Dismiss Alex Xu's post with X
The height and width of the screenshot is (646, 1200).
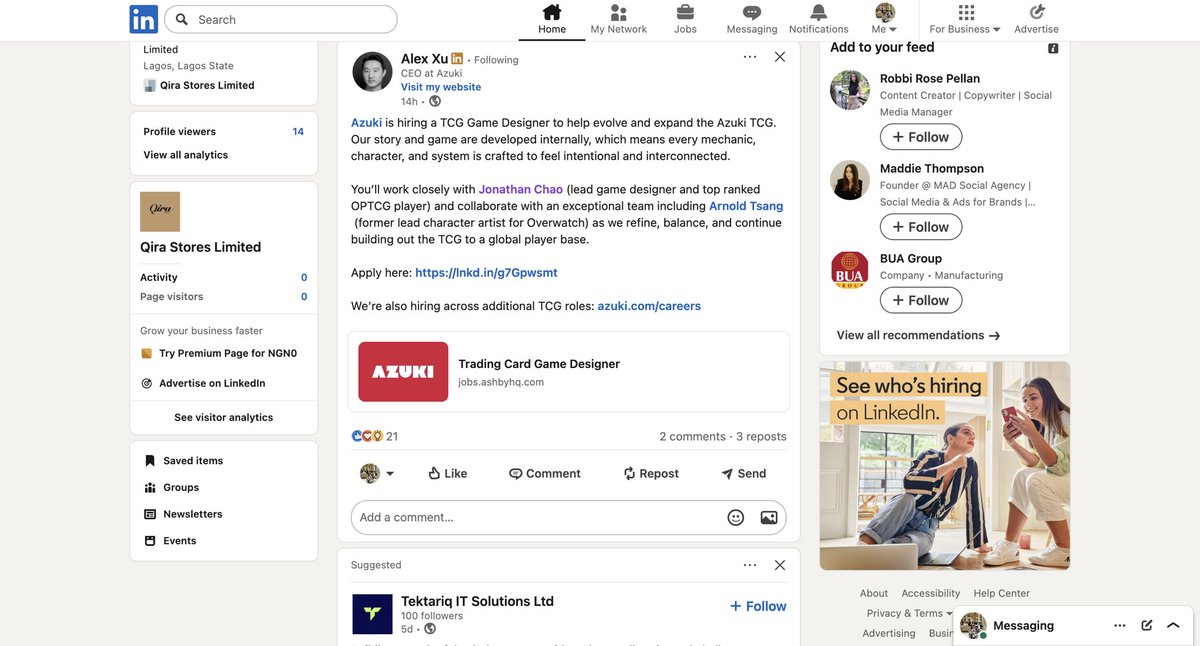[x=780, y=57]
